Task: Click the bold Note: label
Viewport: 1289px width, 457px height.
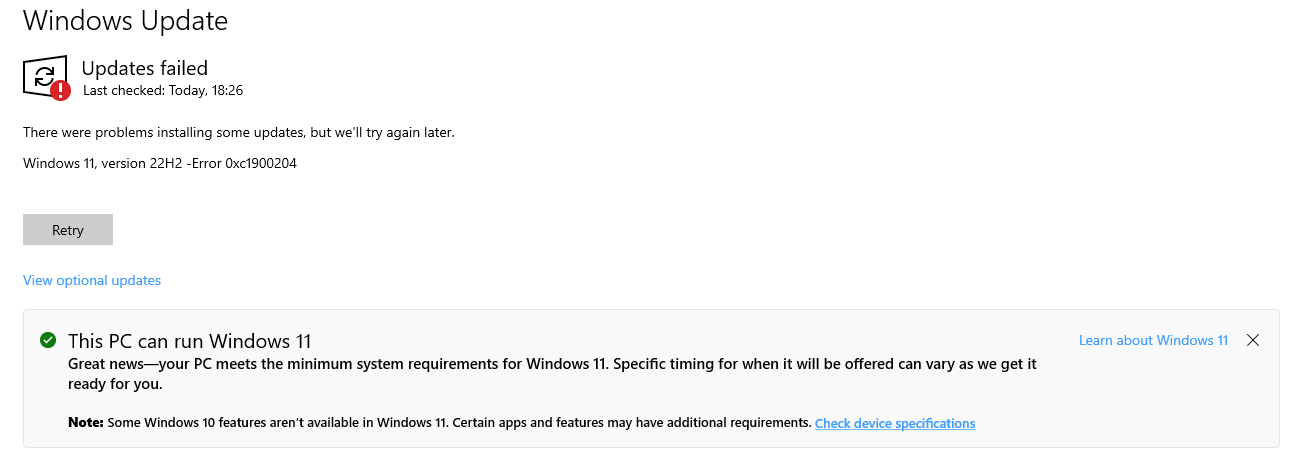Action: tap(85, 423)
